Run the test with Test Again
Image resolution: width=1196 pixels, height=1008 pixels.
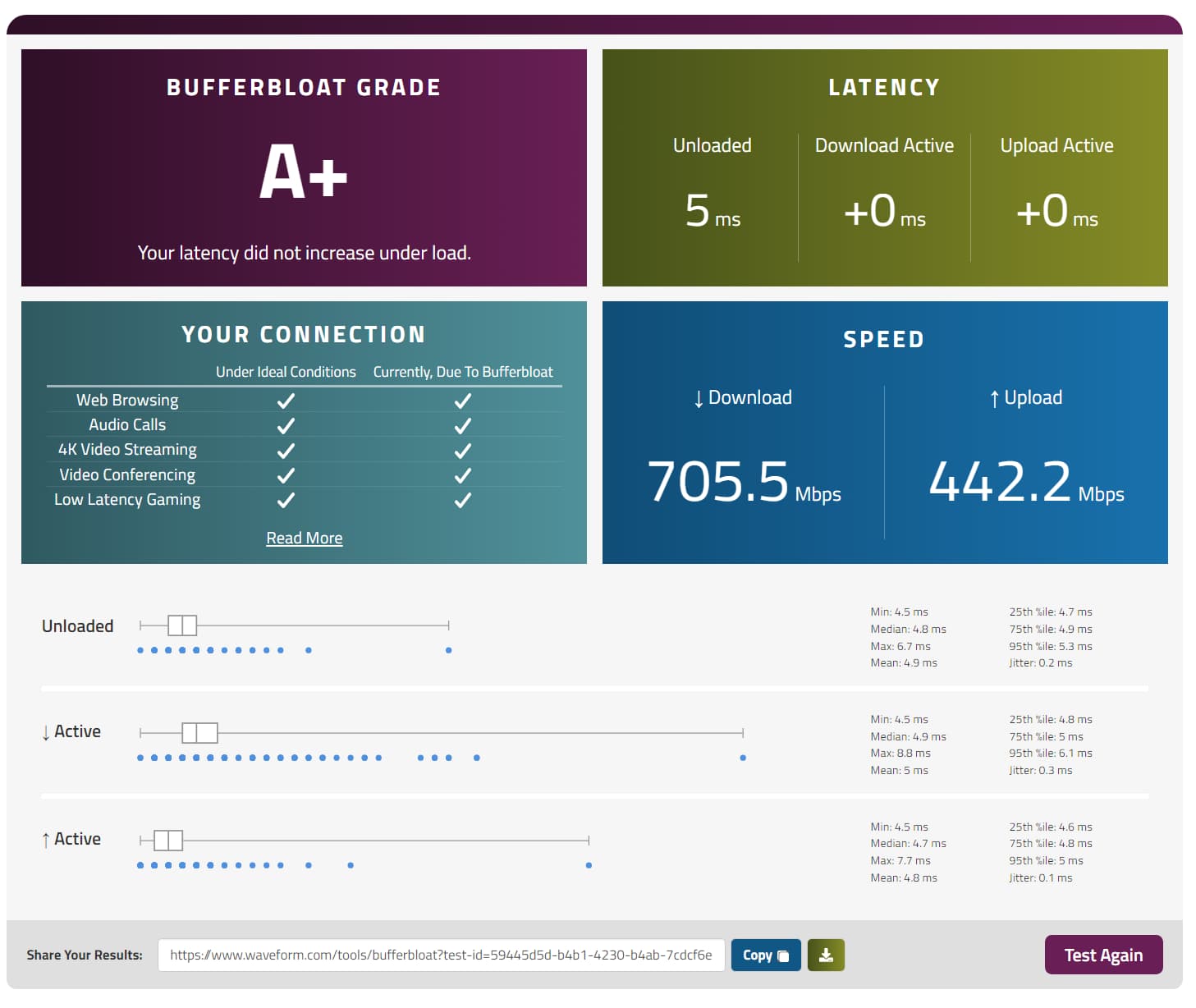pos(1103,955)
